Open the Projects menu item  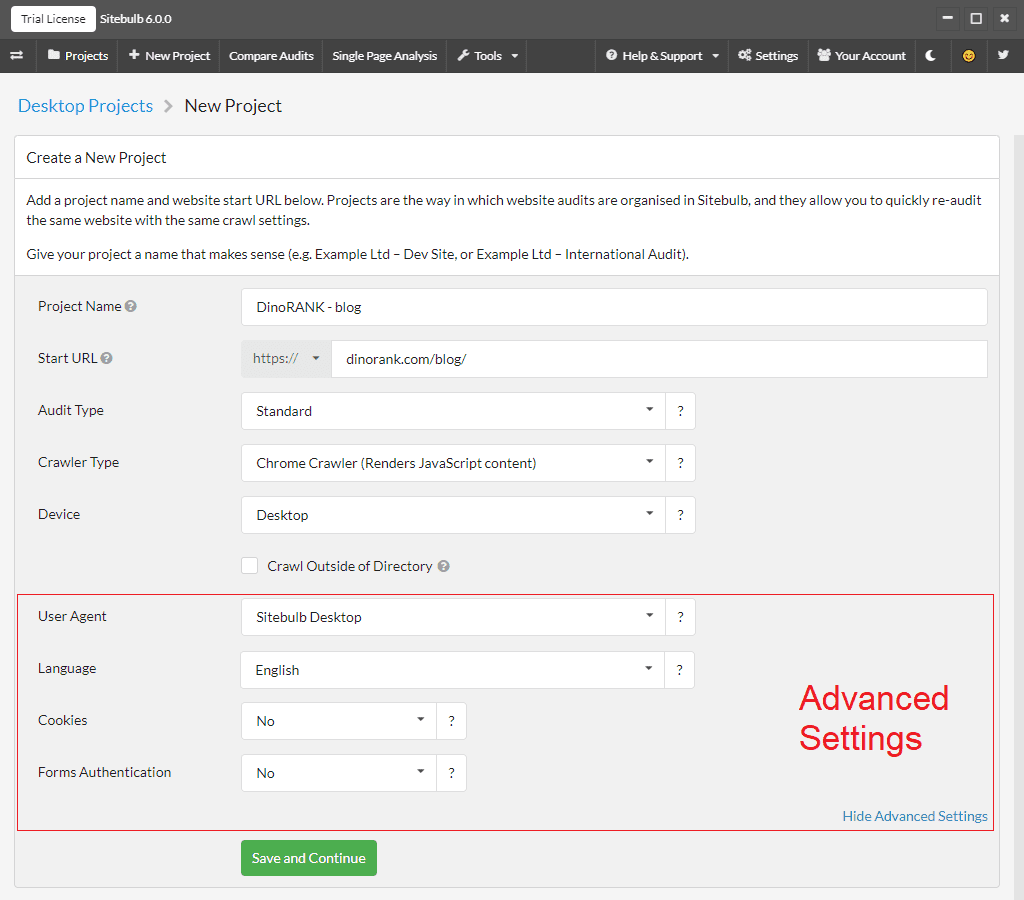click(78, 56)
